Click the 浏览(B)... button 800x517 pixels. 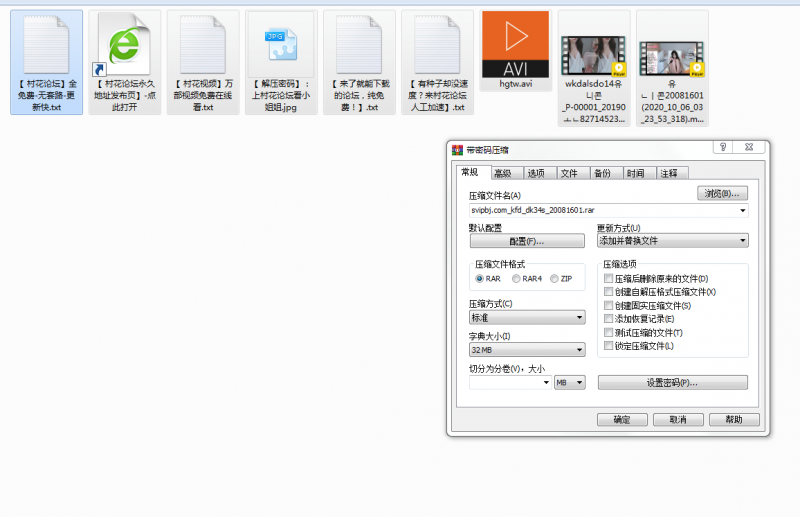tap(722, 193)
